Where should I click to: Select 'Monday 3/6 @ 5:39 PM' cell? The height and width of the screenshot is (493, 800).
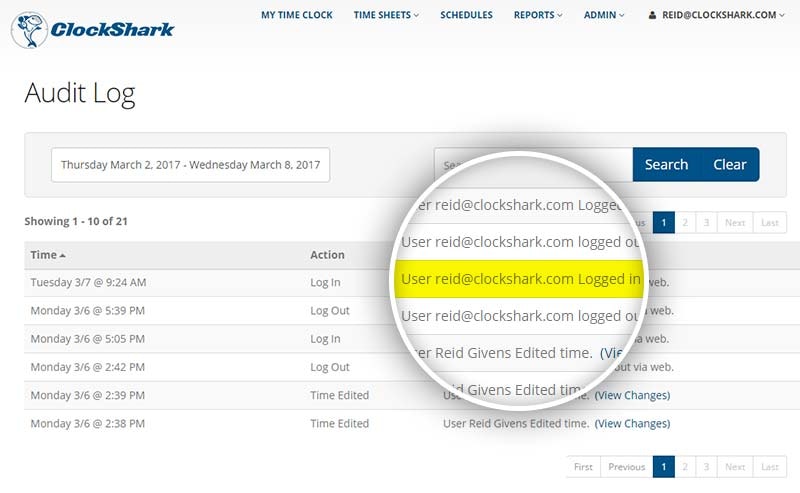(88, 310)
